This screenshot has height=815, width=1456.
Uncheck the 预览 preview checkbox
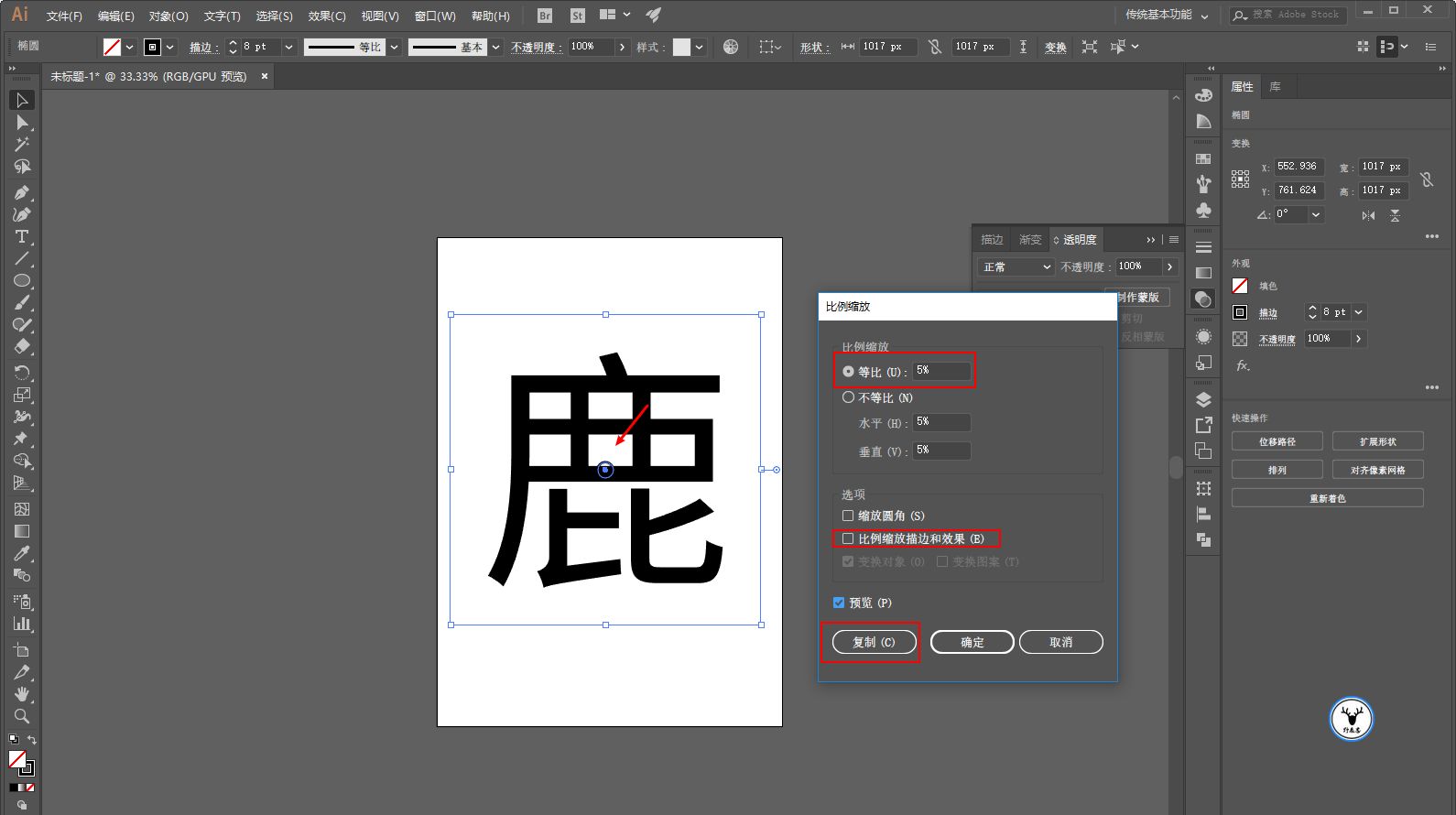839,603
